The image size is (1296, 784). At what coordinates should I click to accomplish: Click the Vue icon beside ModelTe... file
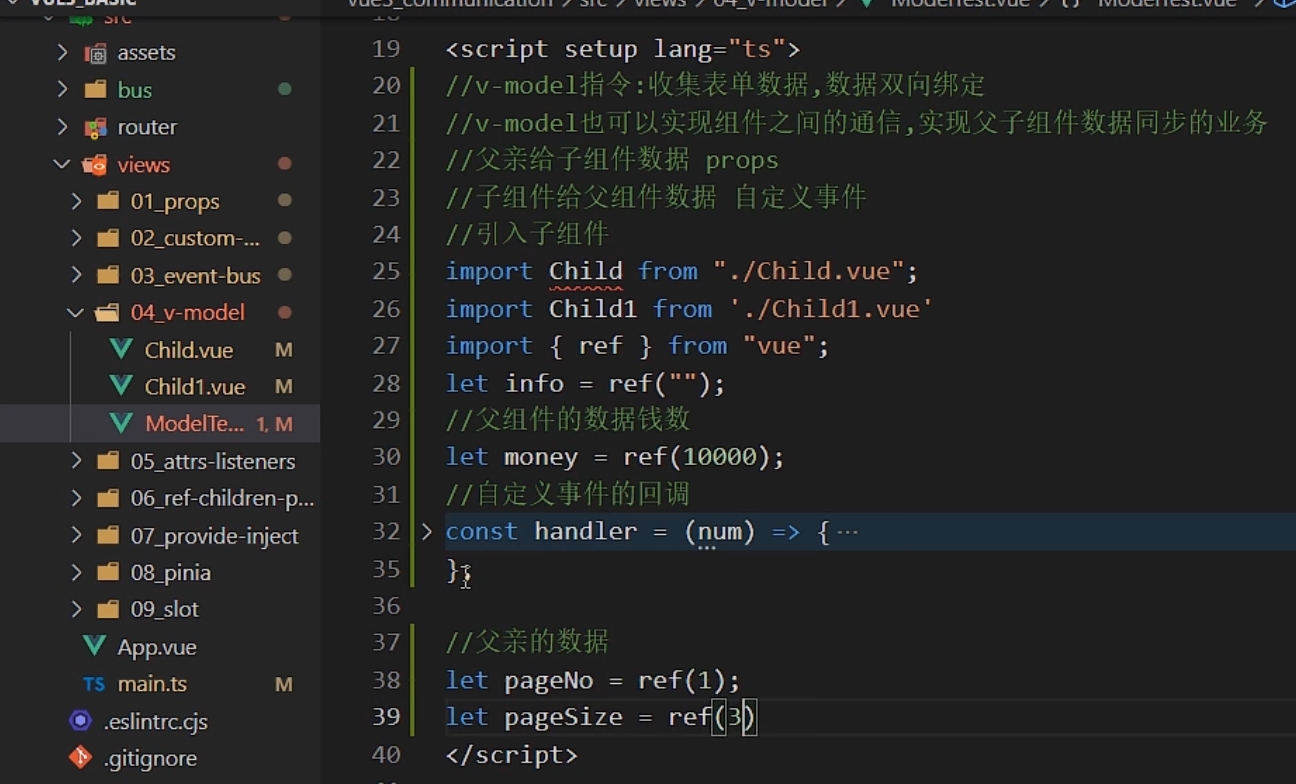[x=122, y=423]
